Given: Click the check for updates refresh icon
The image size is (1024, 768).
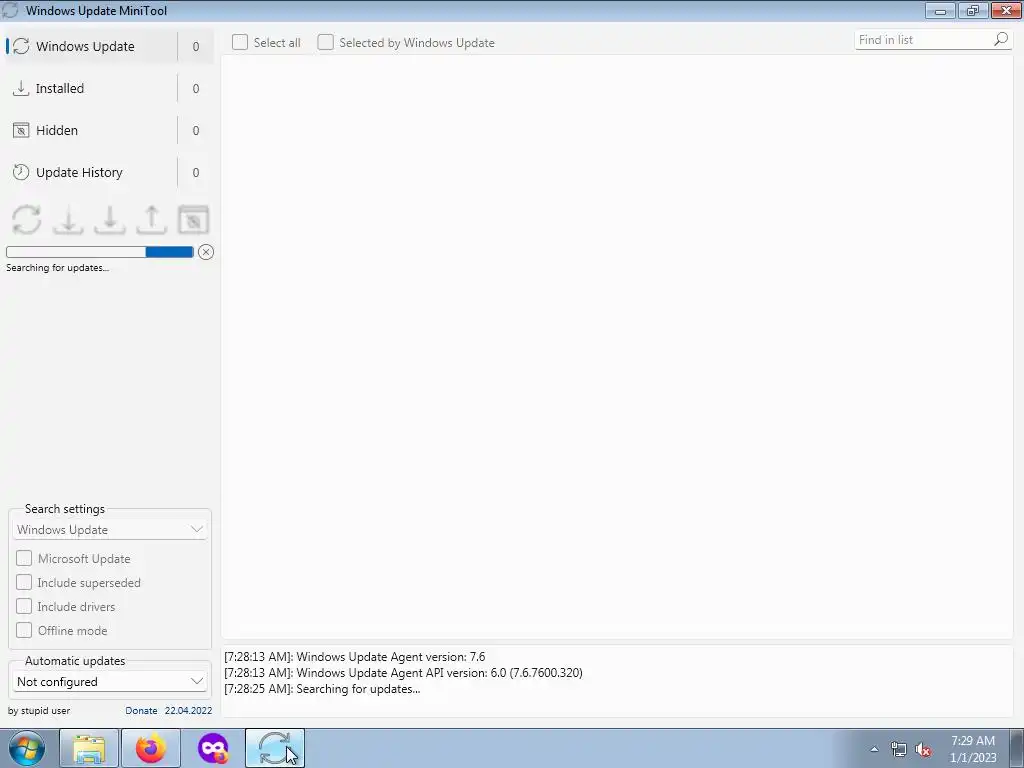Looking at the screenshot, I should point(27,219).
